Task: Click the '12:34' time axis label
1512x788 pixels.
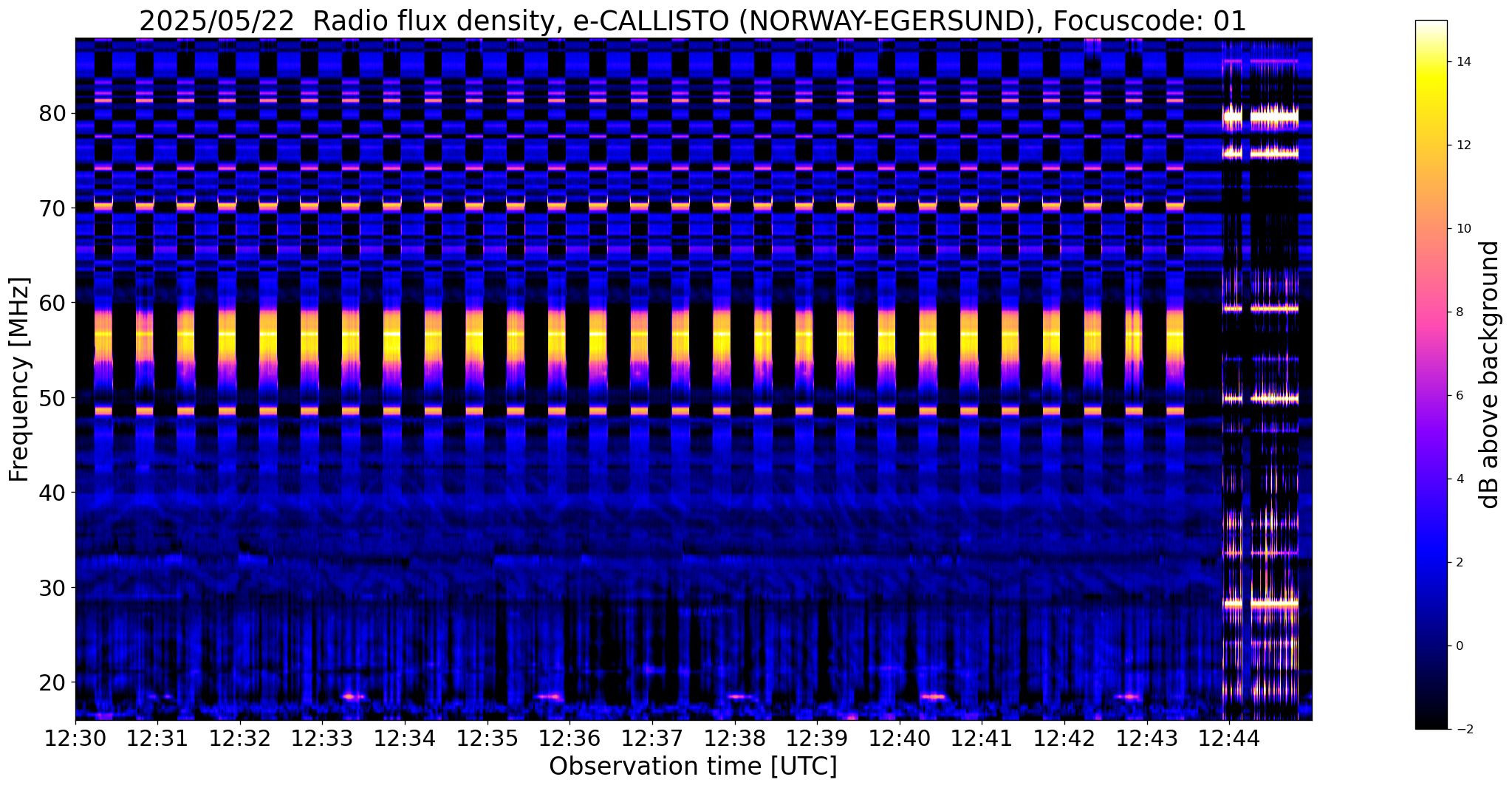Action: click(405, 738)
